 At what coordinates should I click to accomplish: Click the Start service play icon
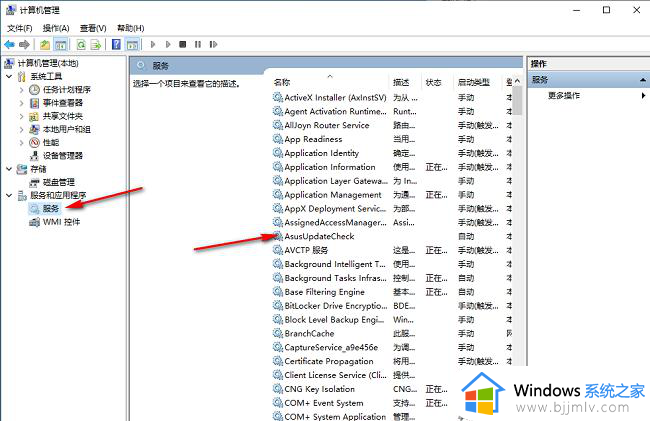(153, 44)
